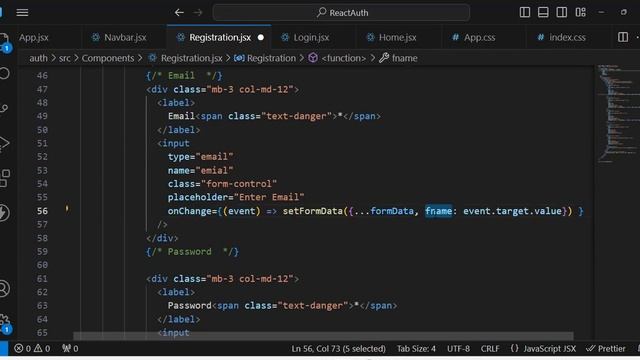Switch to the Navbar.jsx tab
640x360 pixels.
[124, 38]
